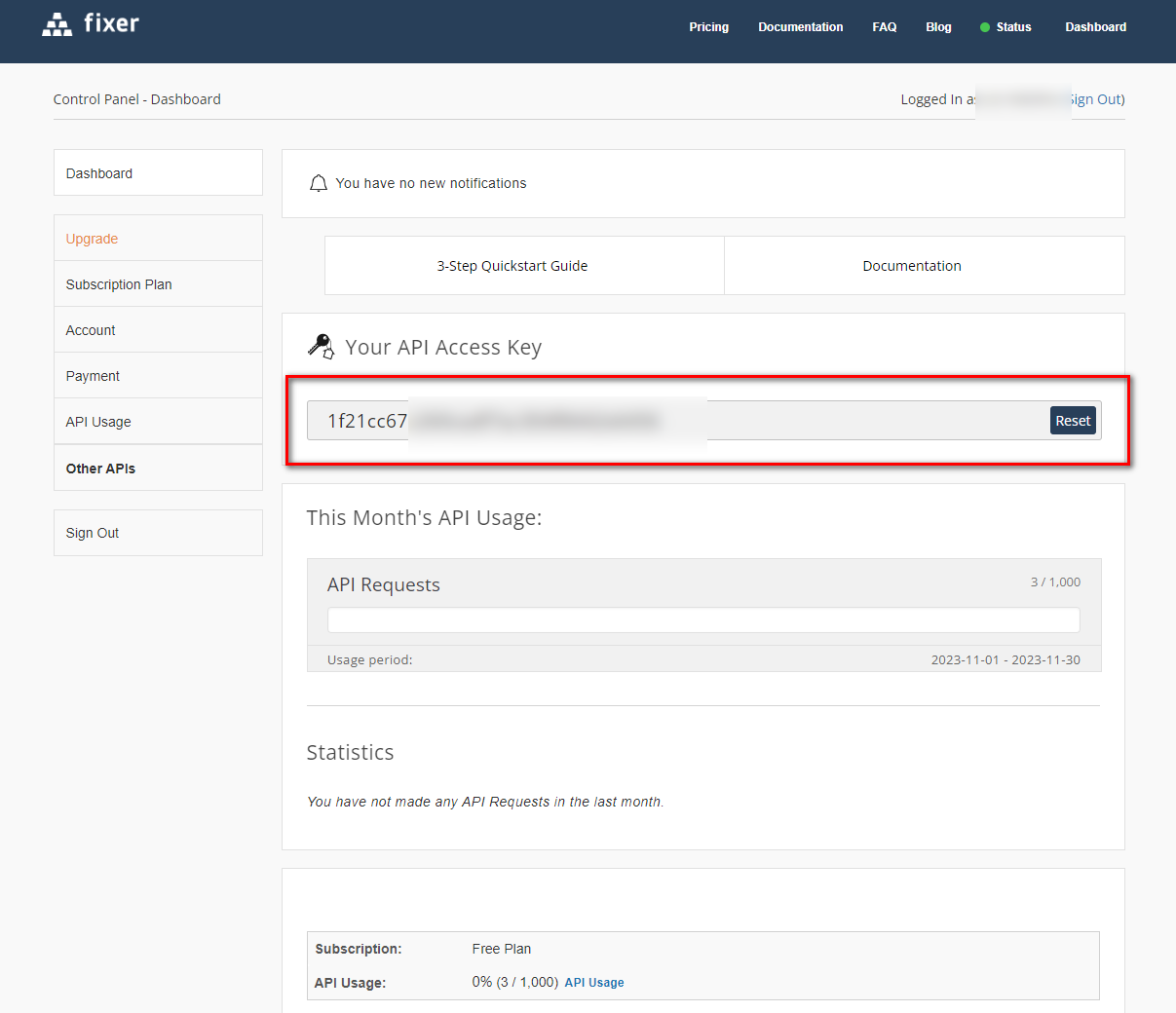Go to FAQ page in header

884,27
